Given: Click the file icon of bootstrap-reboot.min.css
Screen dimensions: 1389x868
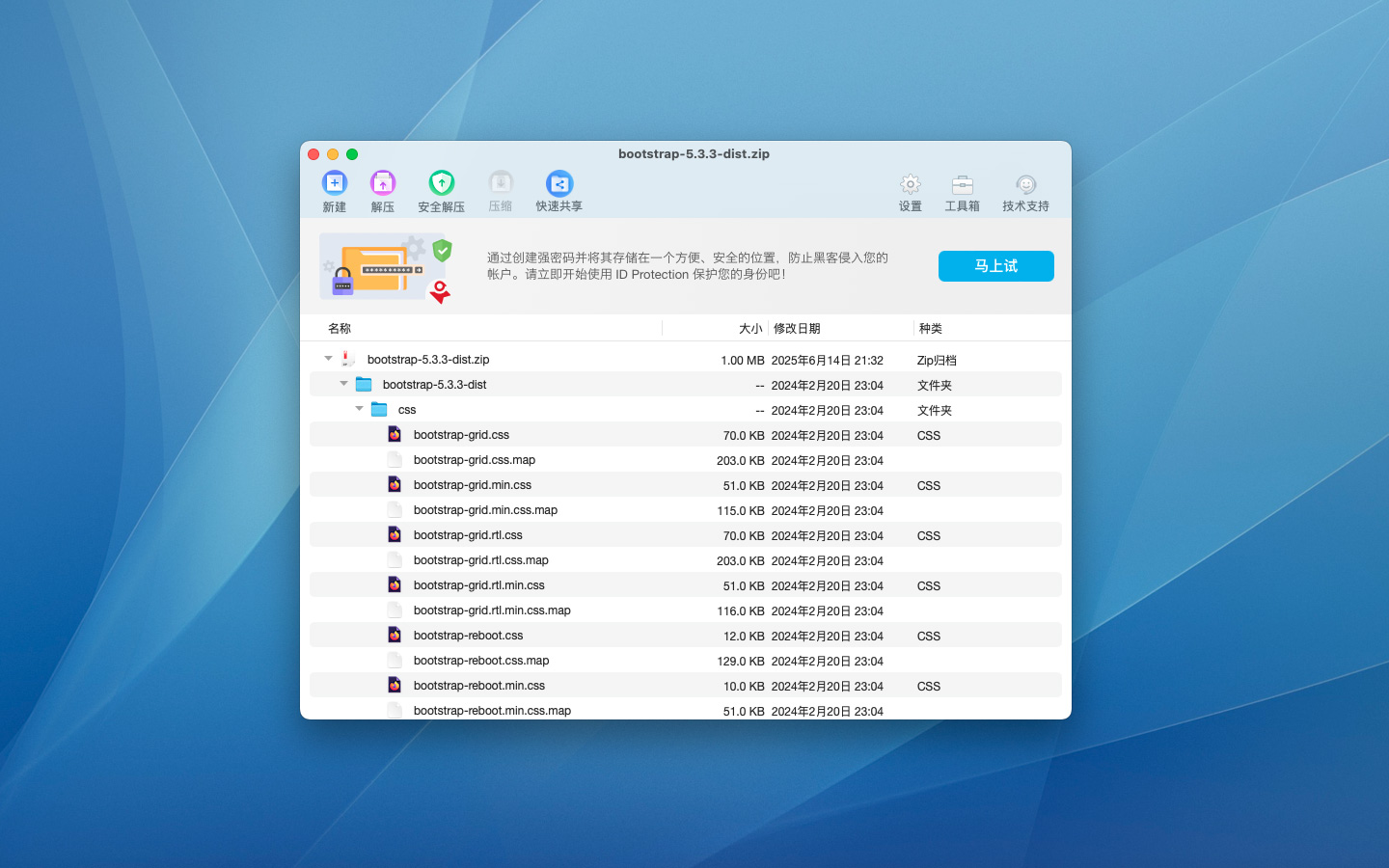Looking at the screenshot, I should pos(395,685).
